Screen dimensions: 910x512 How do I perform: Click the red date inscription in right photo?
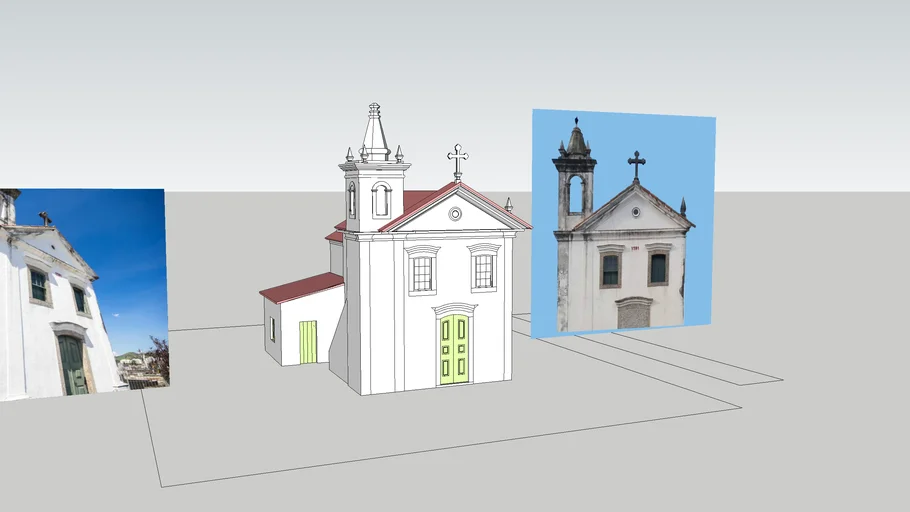pyautogui.click(x=634, y=248)
